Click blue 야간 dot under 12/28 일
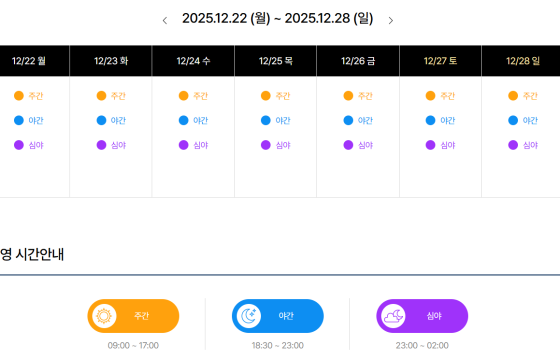 click(x=513, y=120)
